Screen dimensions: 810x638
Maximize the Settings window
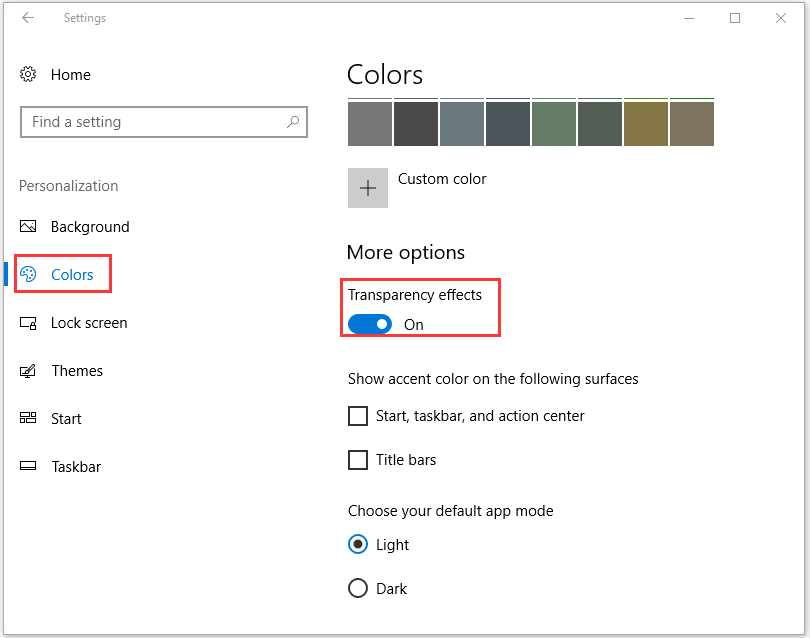point(735,18)
